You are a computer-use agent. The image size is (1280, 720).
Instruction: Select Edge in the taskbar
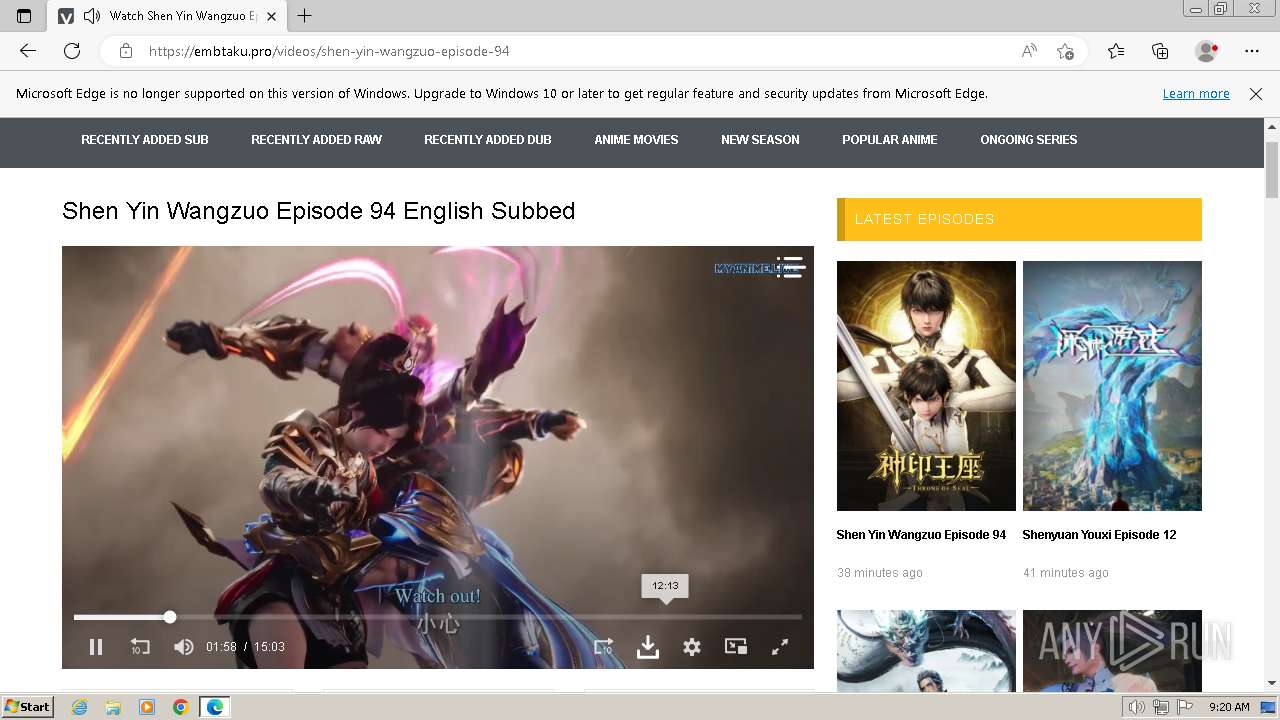click(x=215, y=707)
